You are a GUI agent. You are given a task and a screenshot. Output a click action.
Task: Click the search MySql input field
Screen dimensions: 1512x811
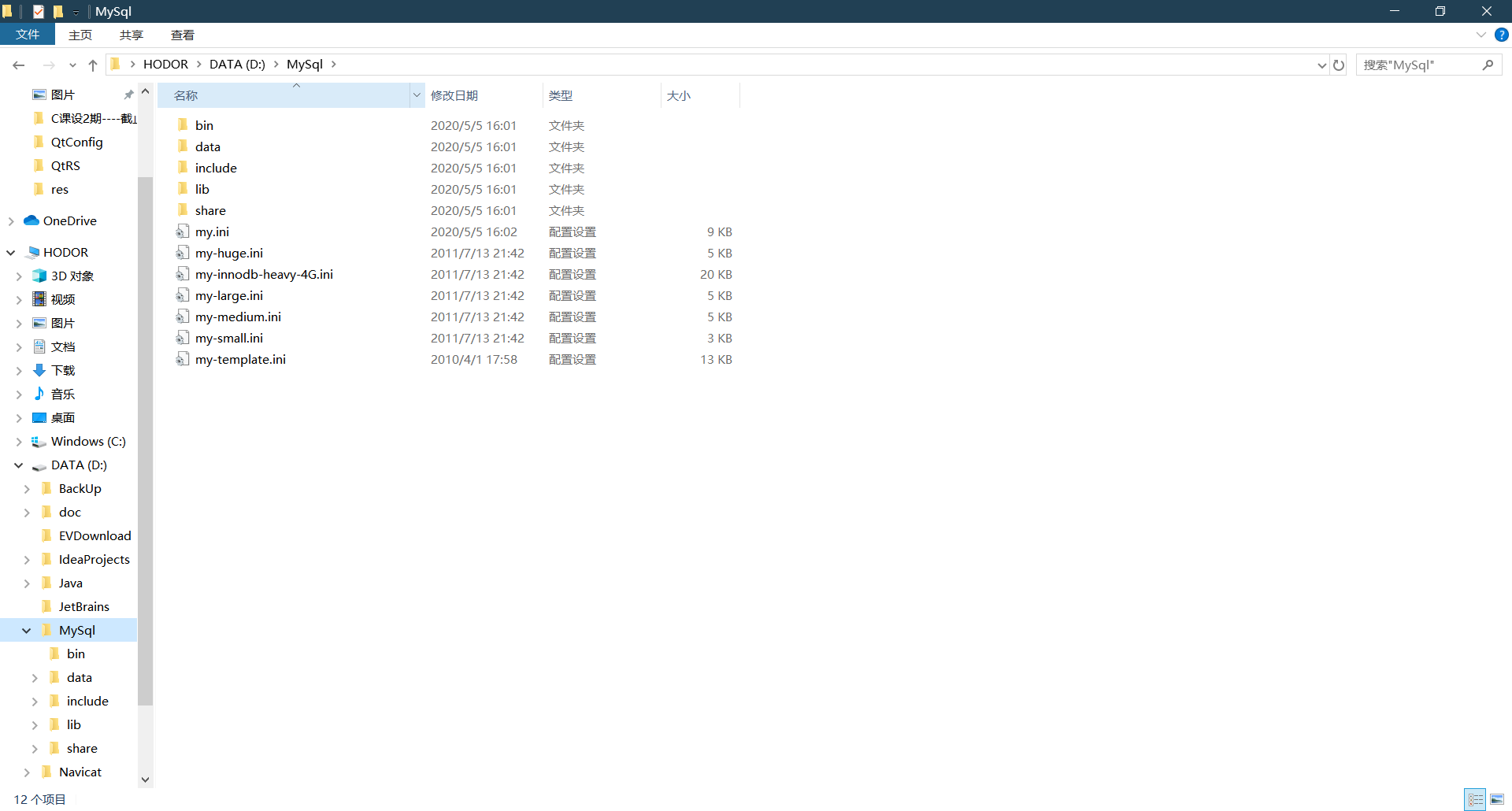(x=1419, y=65)
